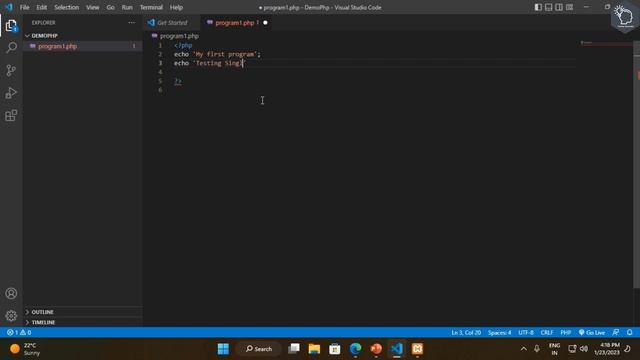Open Microsoft Edge from the taskbar
The width and height of the screenshot is (640, 360).
coord(356,349)
